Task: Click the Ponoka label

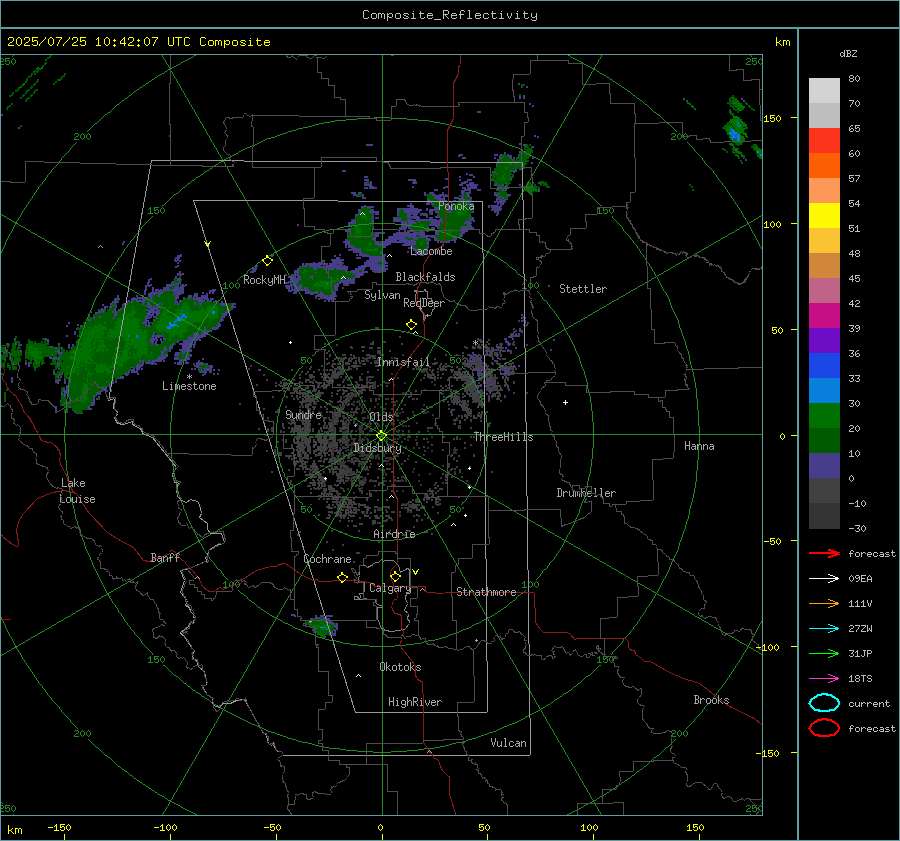Action: click(x=456, y=206)
